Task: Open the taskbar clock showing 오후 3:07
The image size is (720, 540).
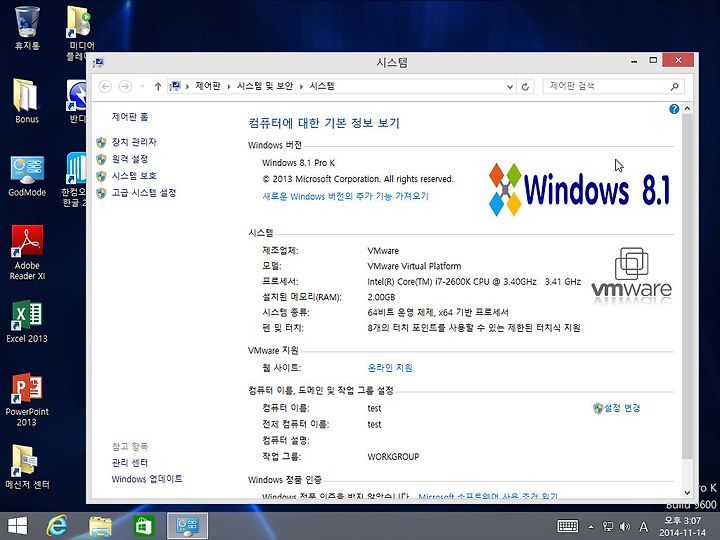Action: (683, 526)
